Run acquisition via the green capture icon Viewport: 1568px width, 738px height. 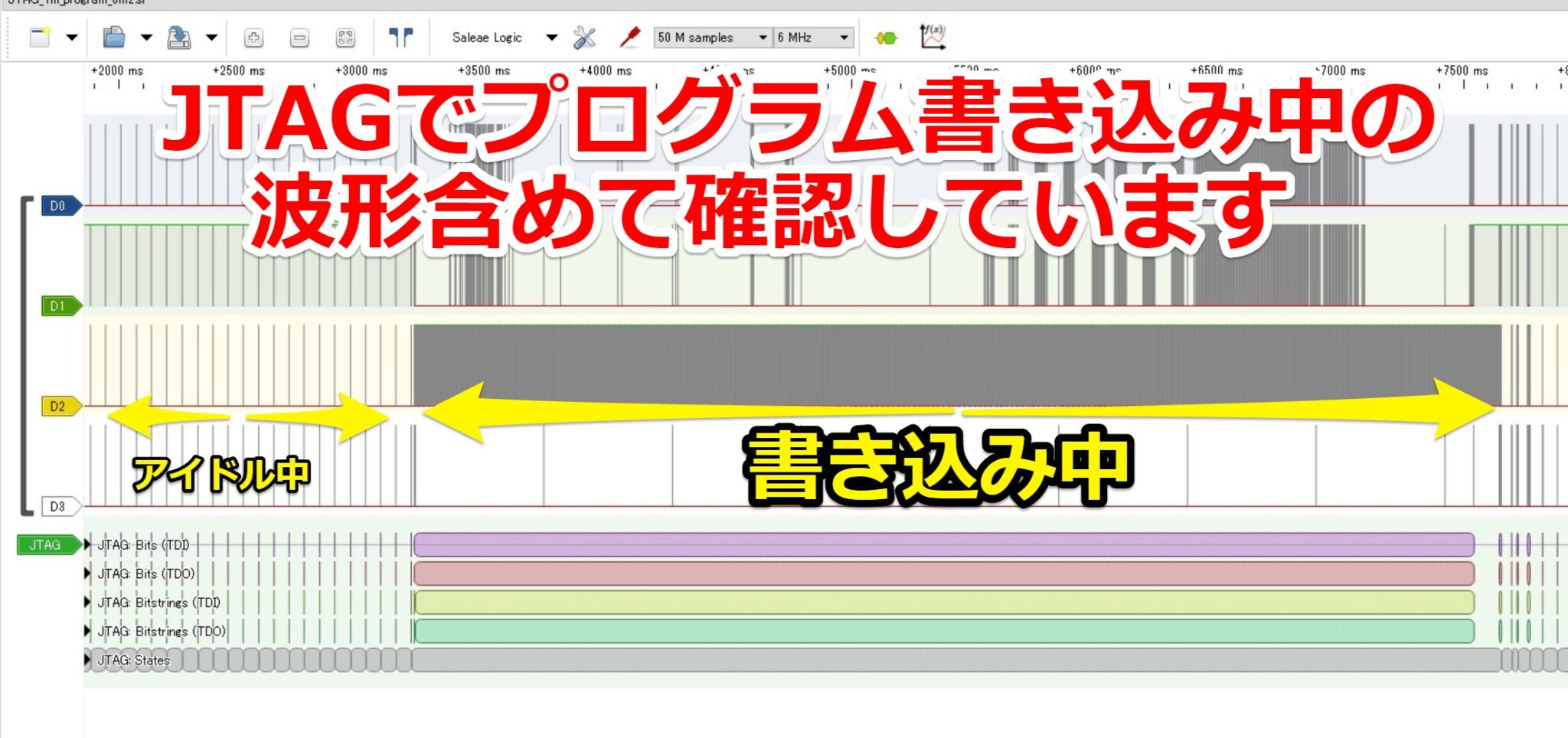pyautogui.click(x=886, y=36)
